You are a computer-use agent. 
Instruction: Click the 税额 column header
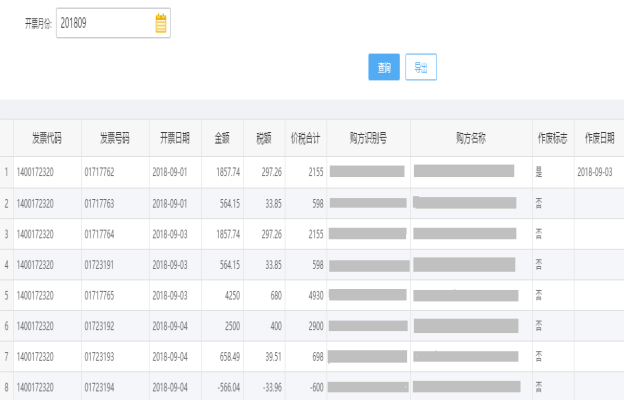point(264,138)
